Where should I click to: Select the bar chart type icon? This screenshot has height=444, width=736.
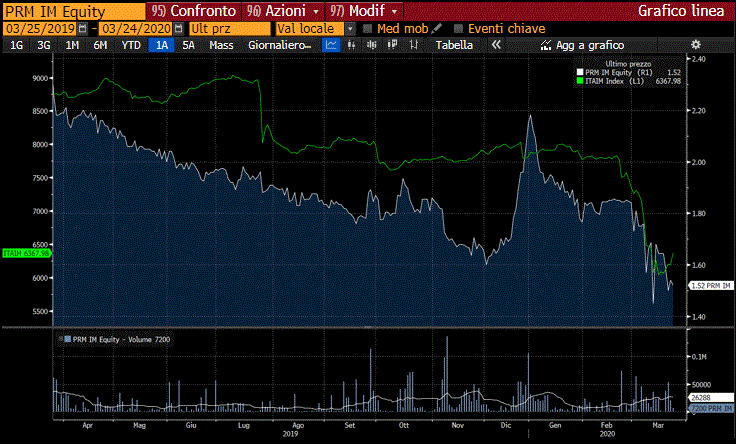click(x=351, y=45)
